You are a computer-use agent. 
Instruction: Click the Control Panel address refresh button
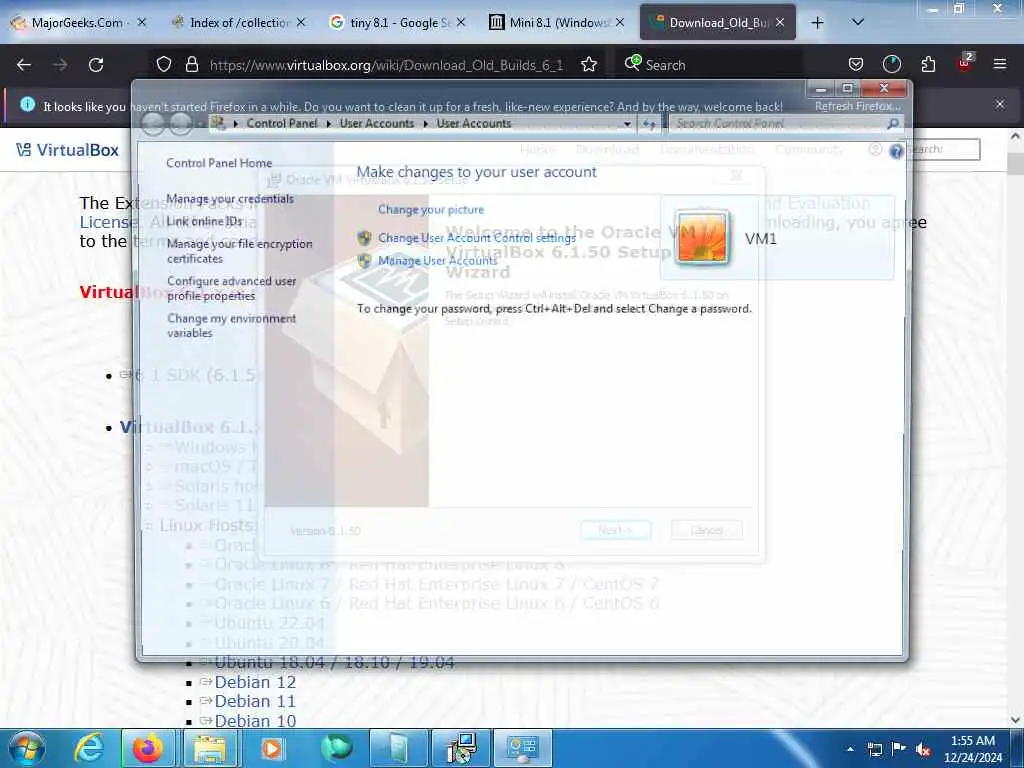(649, 124)
